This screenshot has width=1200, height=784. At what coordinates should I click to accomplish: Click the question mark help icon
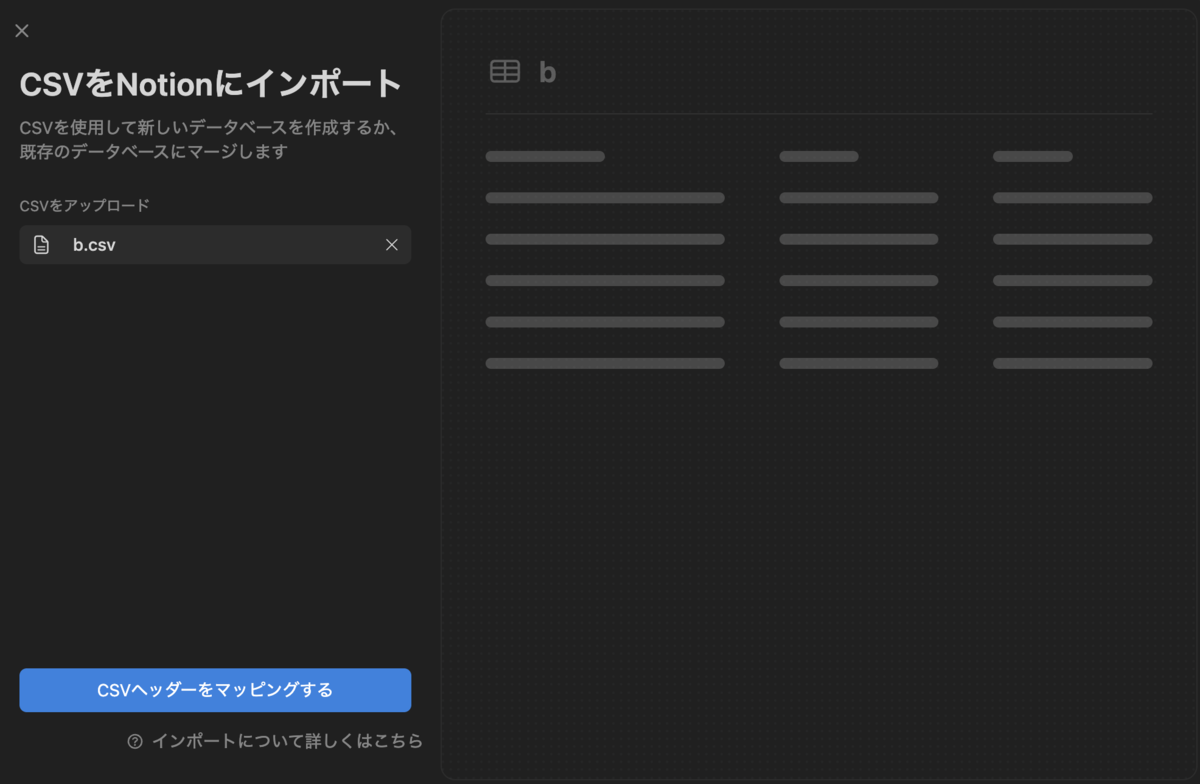coord(135,741)
